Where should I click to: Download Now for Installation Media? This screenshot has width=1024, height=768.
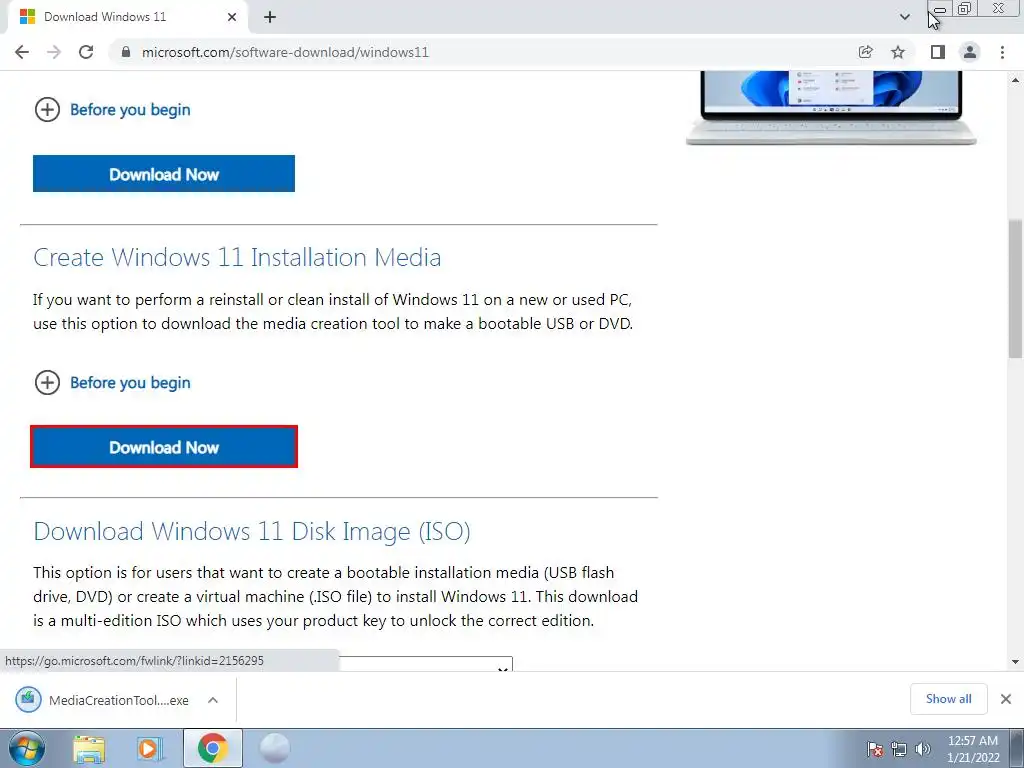coord(164,447)
